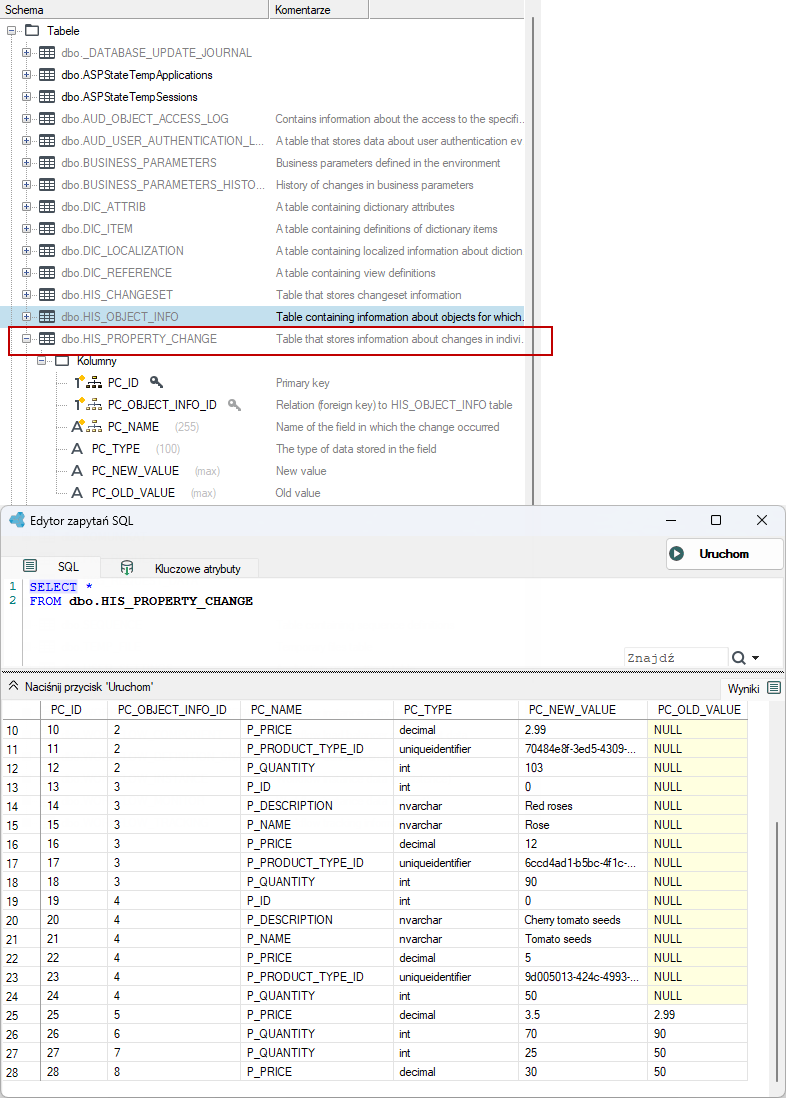Click the results grid vertical scrollbar
This screenshot has width=786, height=1107.
pyautogui.click(x=776, y=953)
